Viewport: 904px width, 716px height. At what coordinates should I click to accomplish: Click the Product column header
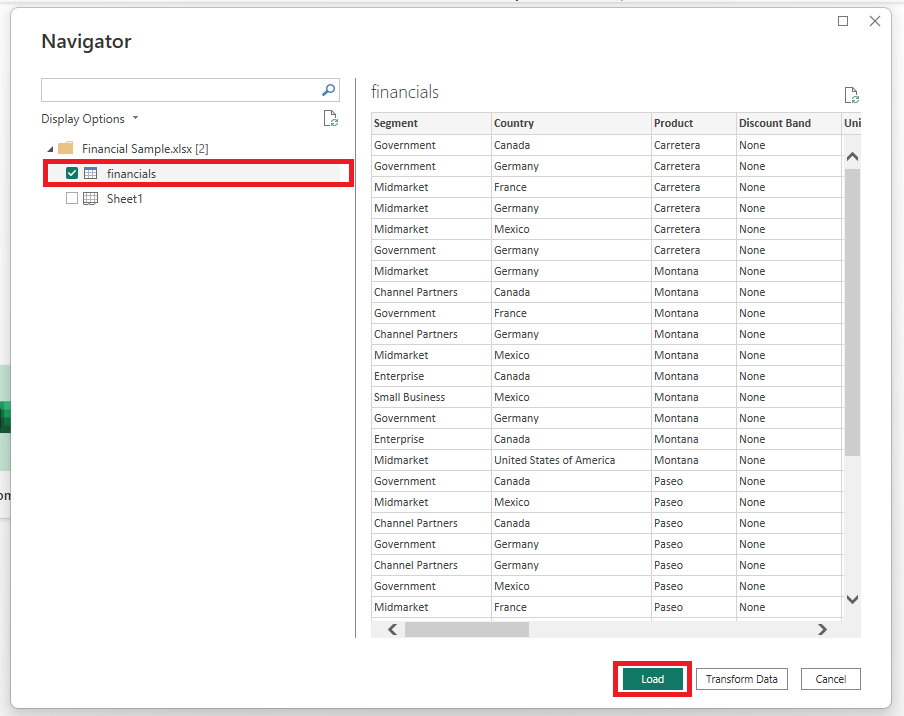[694, 123]
